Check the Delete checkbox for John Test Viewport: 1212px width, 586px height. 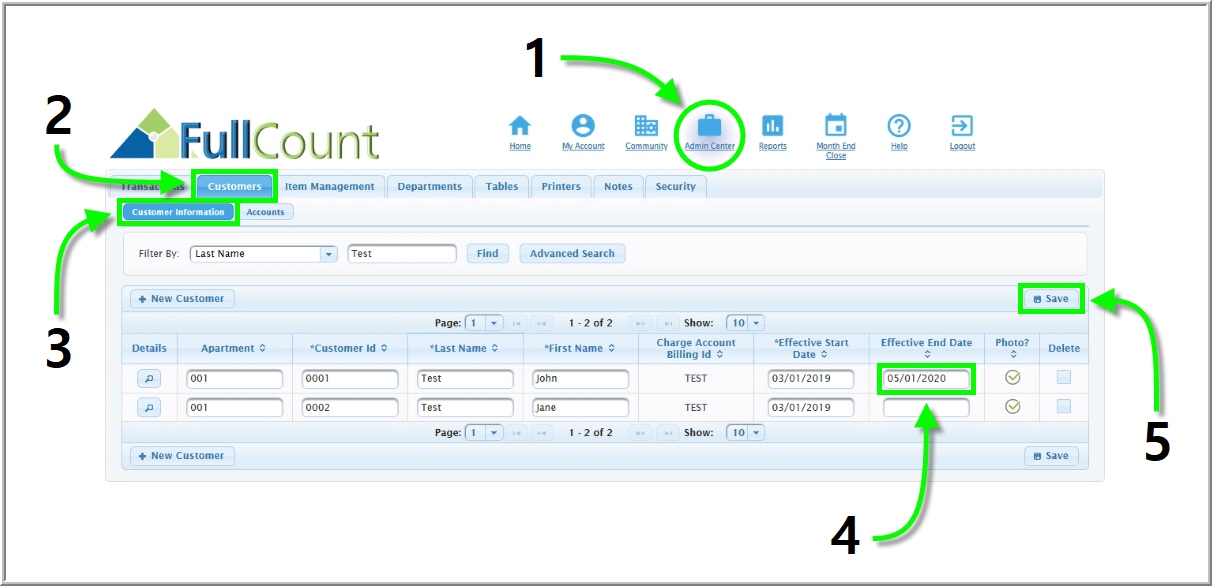tap(1063, 378)
